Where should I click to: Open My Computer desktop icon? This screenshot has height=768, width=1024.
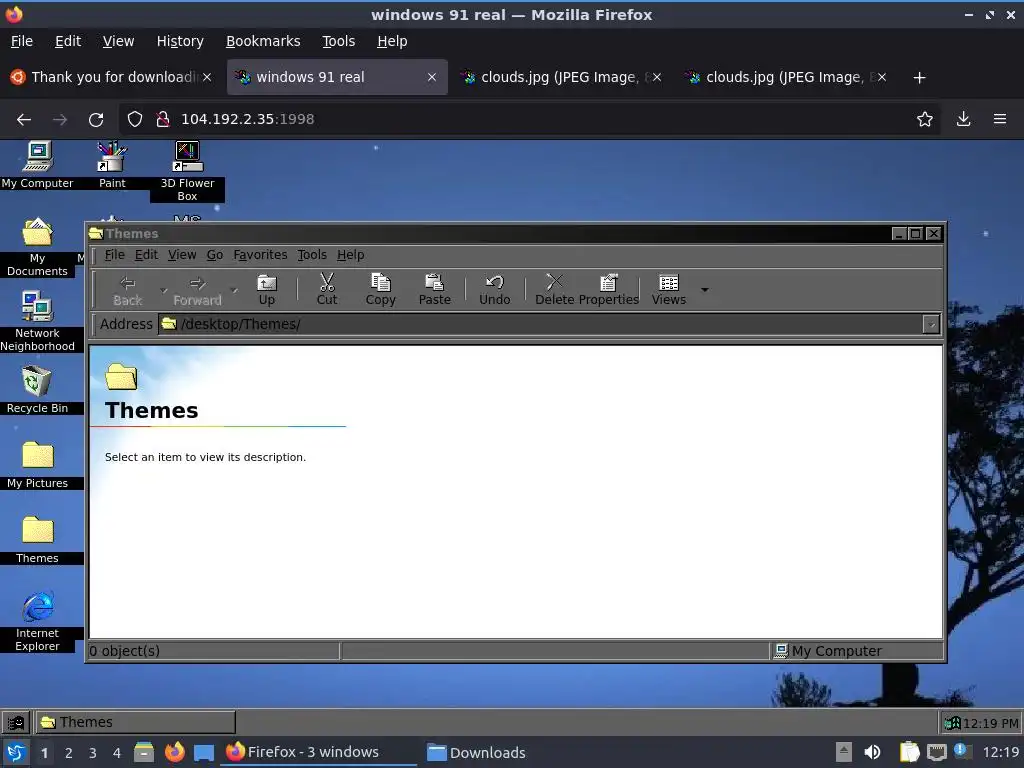point(37,165)
